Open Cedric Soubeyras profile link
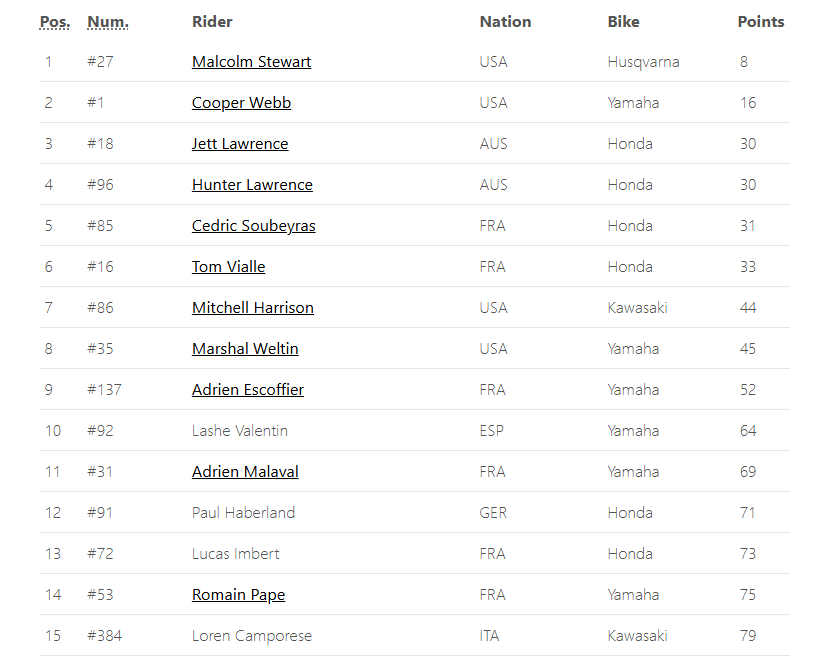Image resolution: width=826 pixels, height=666 pixels. (253, 226)
